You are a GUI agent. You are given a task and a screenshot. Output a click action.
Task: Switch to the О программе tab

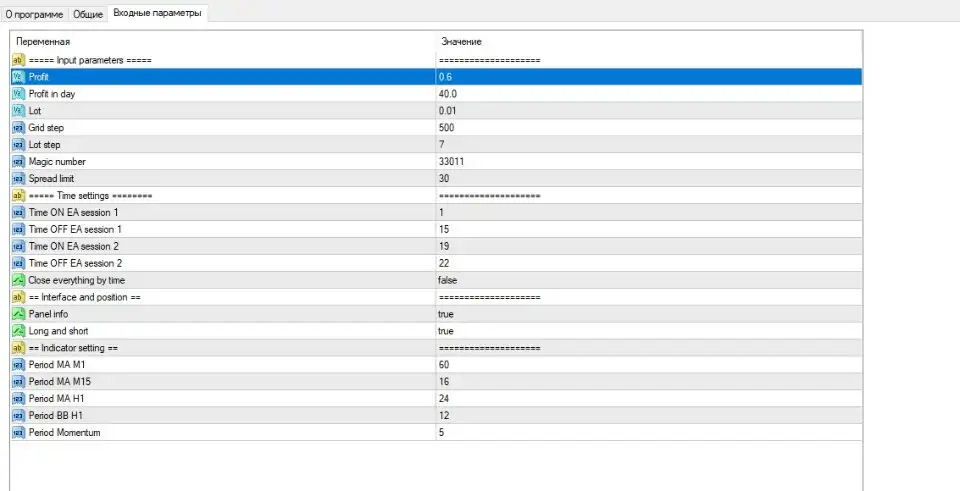pos(35,14)
